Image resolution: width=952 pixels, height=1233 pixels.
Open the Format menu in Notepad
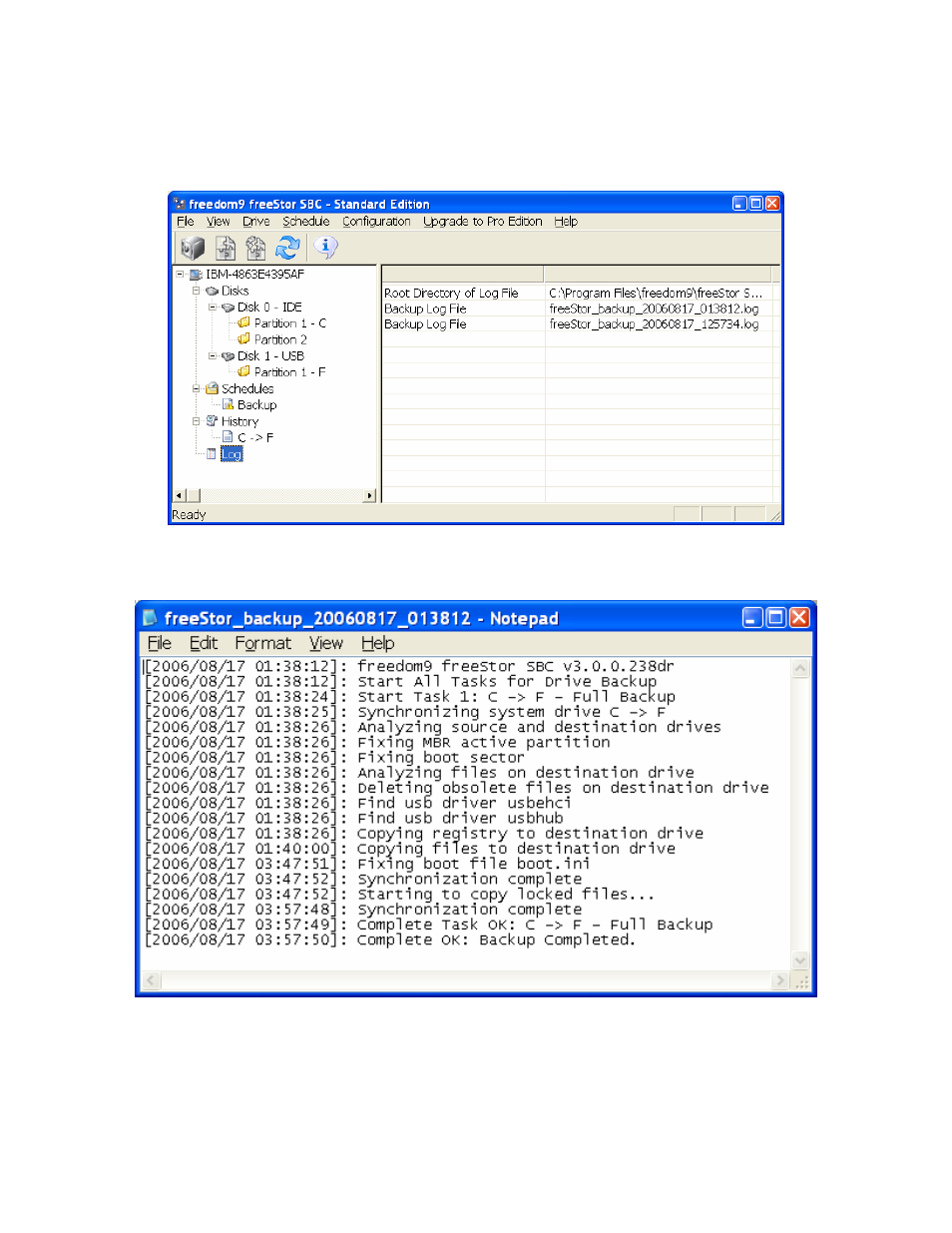pos(263,644)
